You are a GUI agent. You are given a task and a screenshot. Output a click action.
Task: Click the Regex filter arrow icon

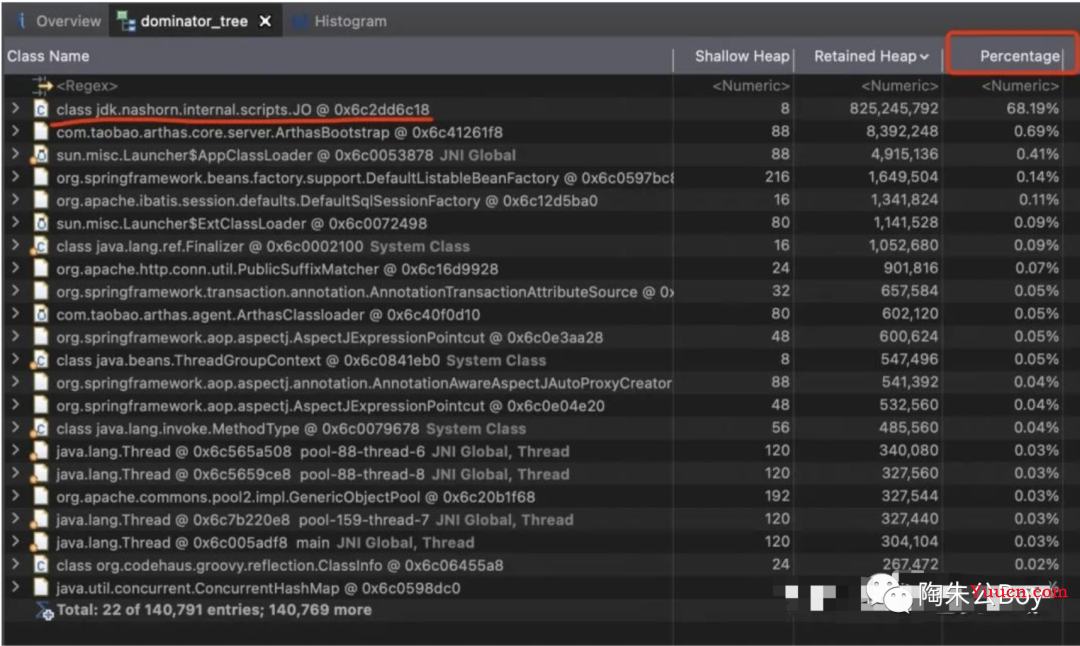pos(41,85)
